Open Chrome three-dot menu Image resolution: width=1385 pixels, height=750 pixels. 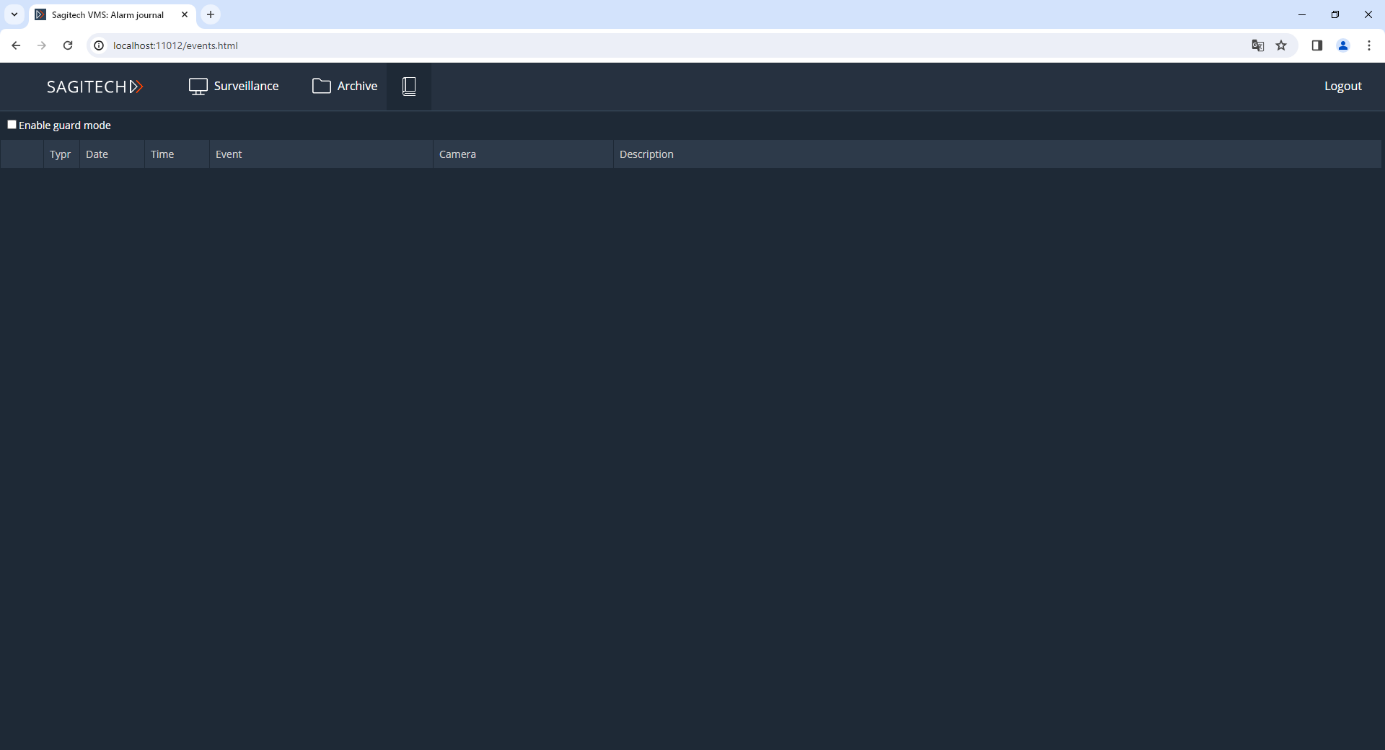pyautogui.click(x=1369, y=45)
